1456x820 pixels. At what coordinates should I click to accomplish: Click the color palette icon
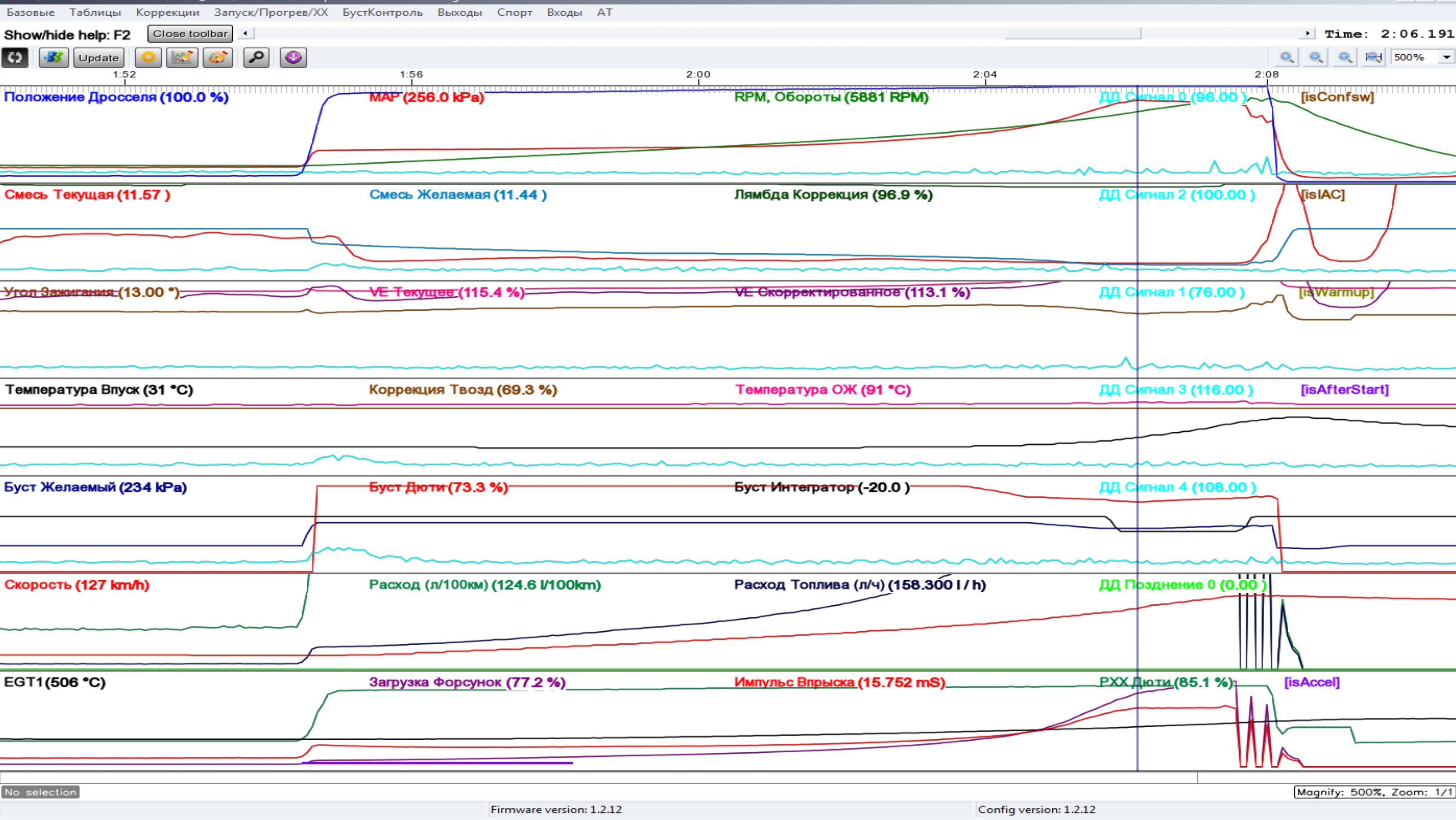click(217, 58)
